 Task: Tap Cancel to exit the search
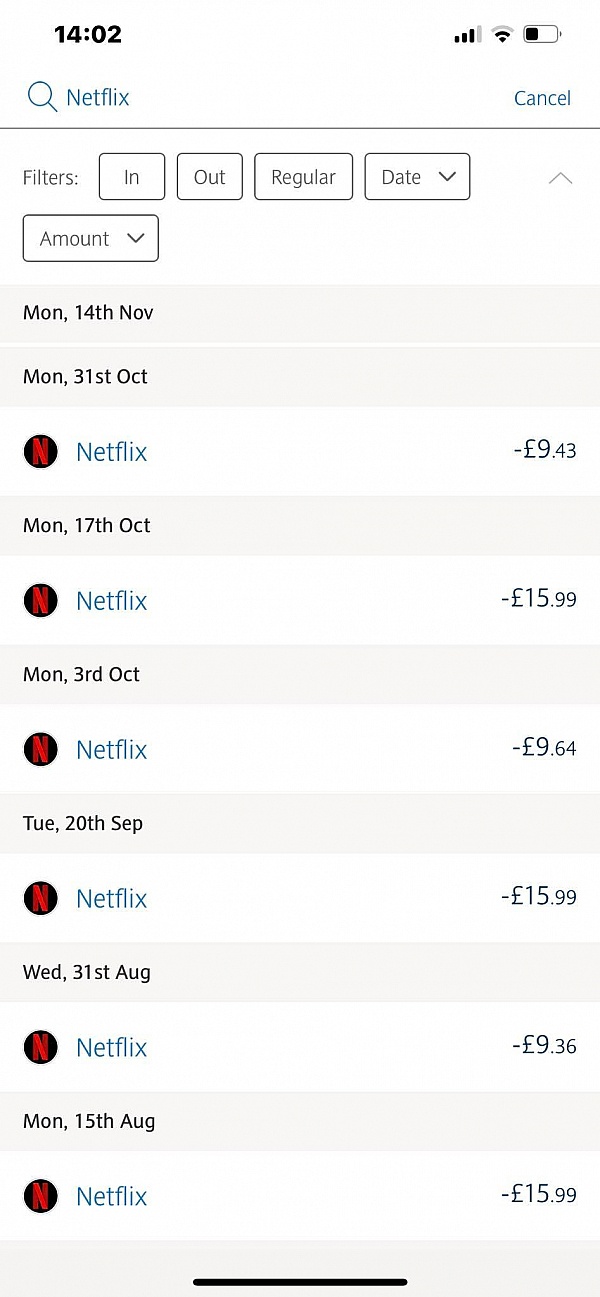[543, 97]
